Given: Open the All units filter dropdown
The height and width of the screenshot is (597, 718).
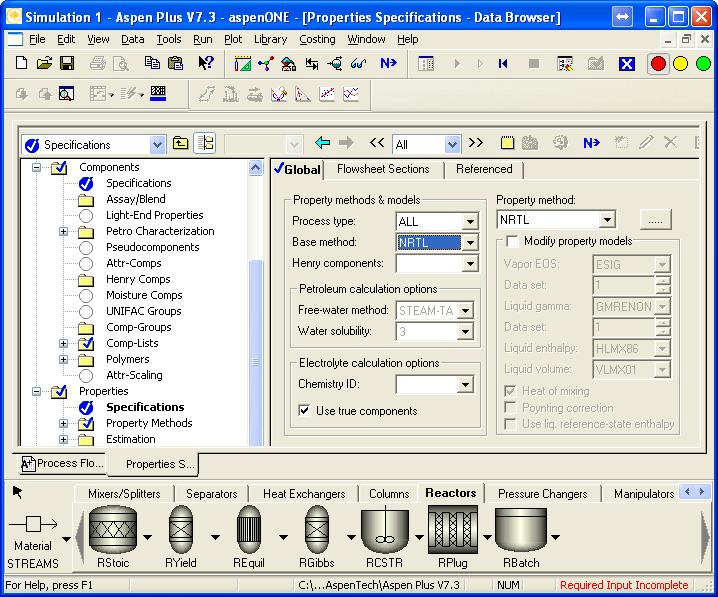Looking at the screenshot, I should tap(452, 145).
